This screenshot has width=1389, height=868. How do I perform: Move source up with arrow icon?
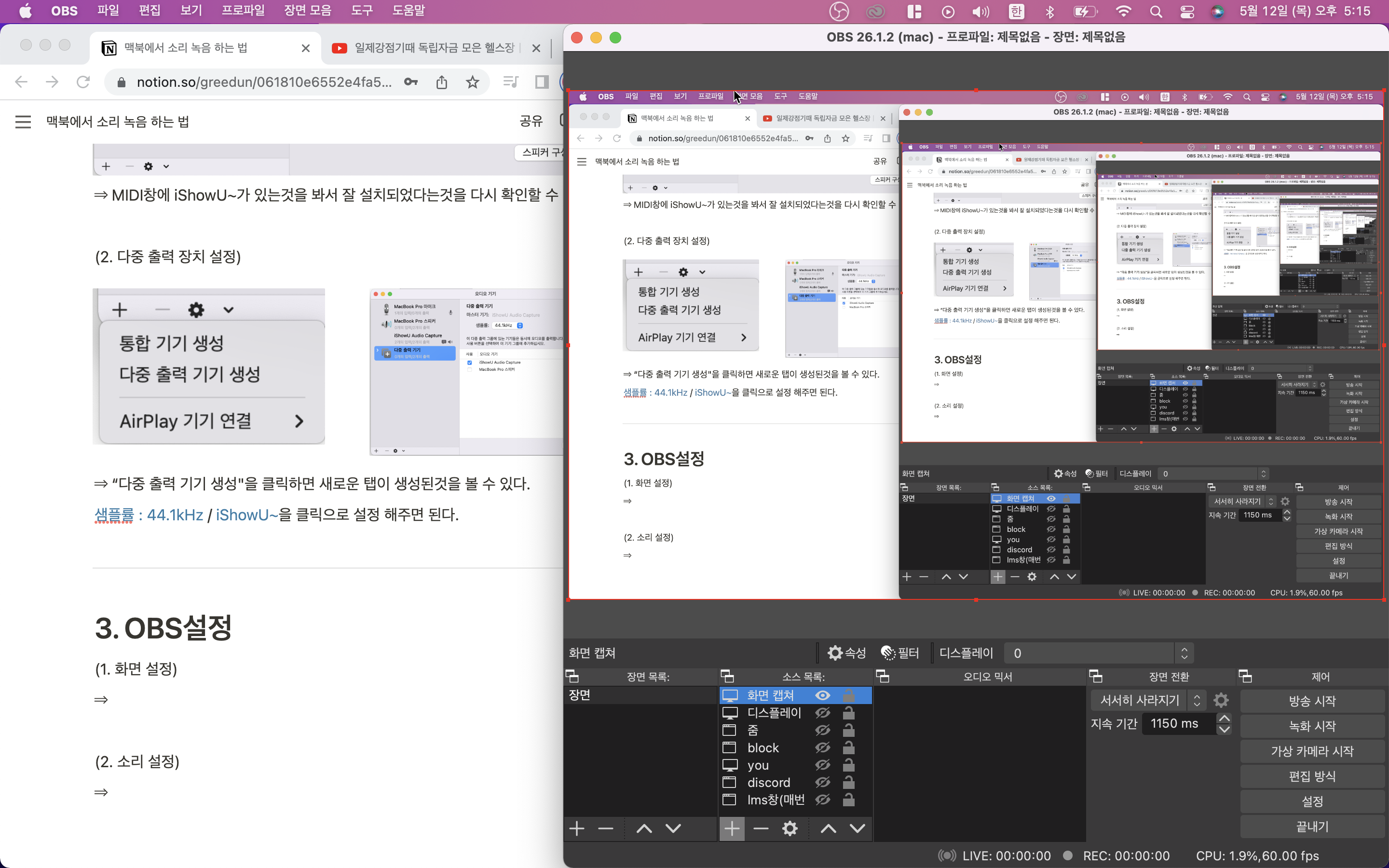[x=828, y=828]
